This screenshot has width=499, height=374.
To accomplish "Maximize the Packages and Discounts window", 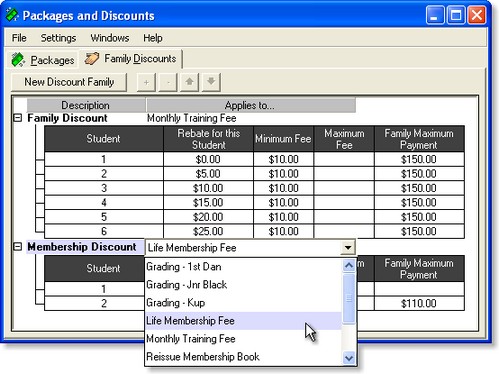I will pyautogui.click(x=456, y=15).
